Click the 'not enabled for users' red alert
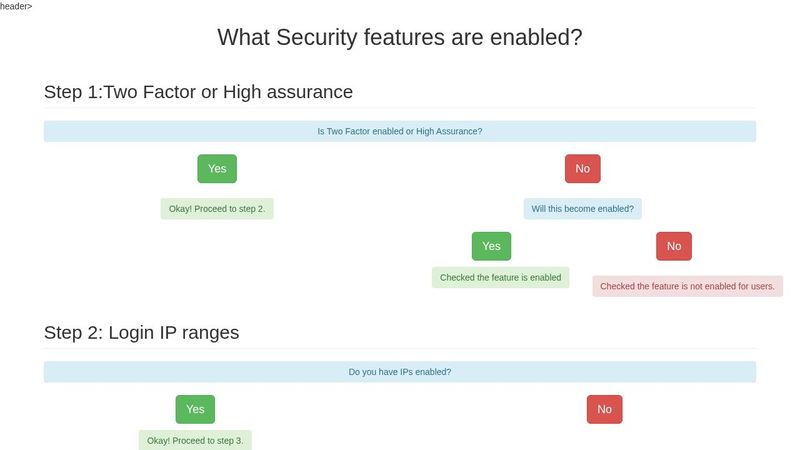This screenshot has height=450, width=800. click(x=687, y=286)
